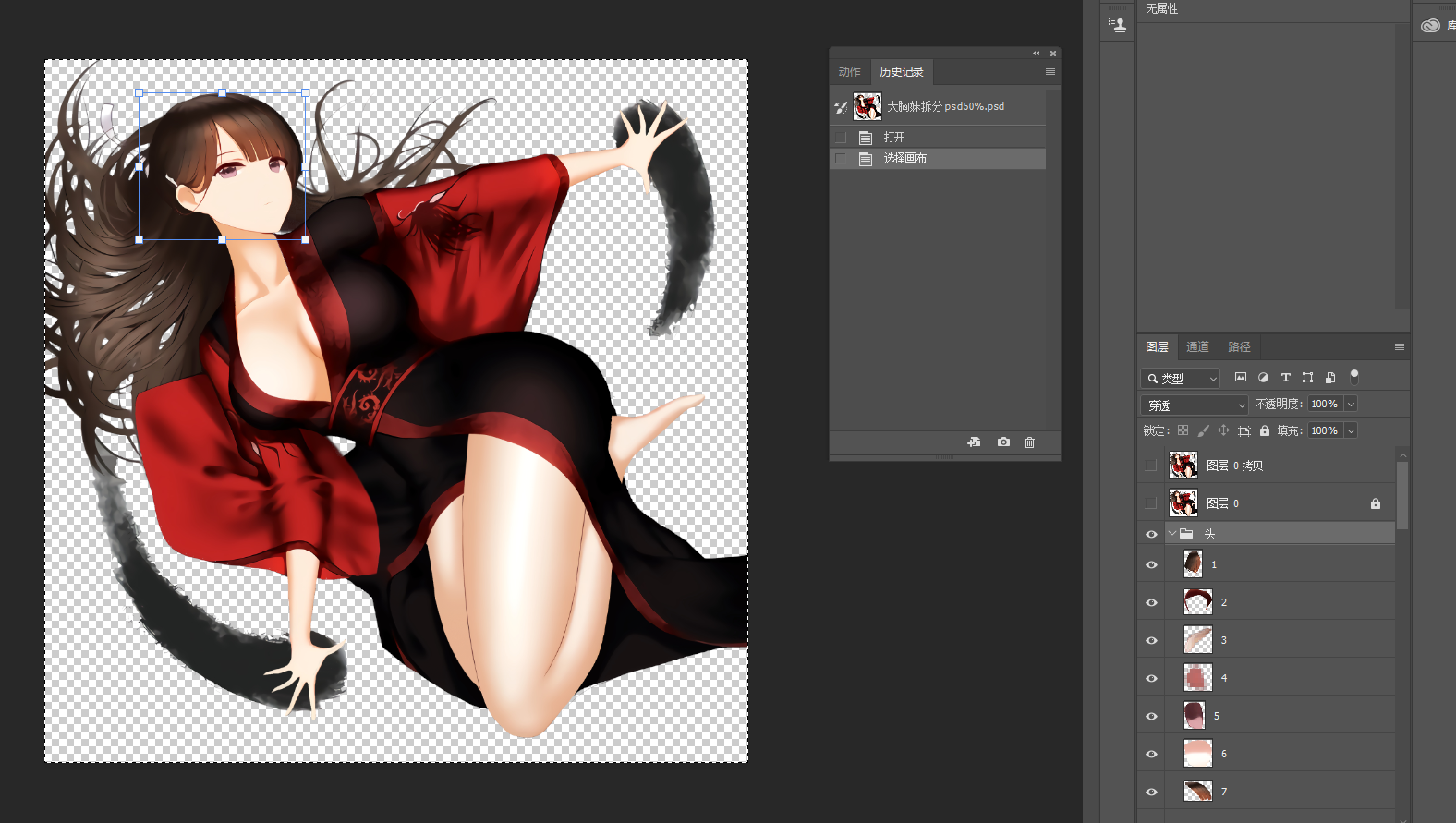The height and width of the screenshot is (823, 1456).
Task: Click thumbnail of layer 5
Action: pyautogui.click(x=1195, y=715)
